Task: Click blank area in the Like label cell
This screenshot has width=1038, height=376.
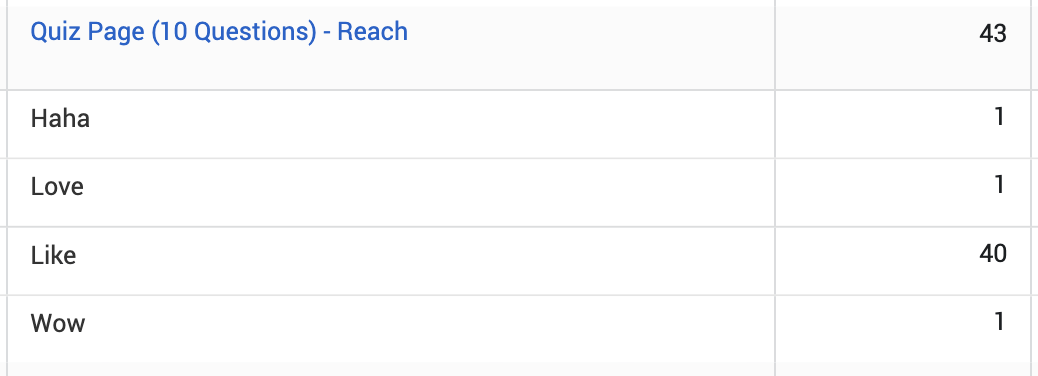Action: 424,261
